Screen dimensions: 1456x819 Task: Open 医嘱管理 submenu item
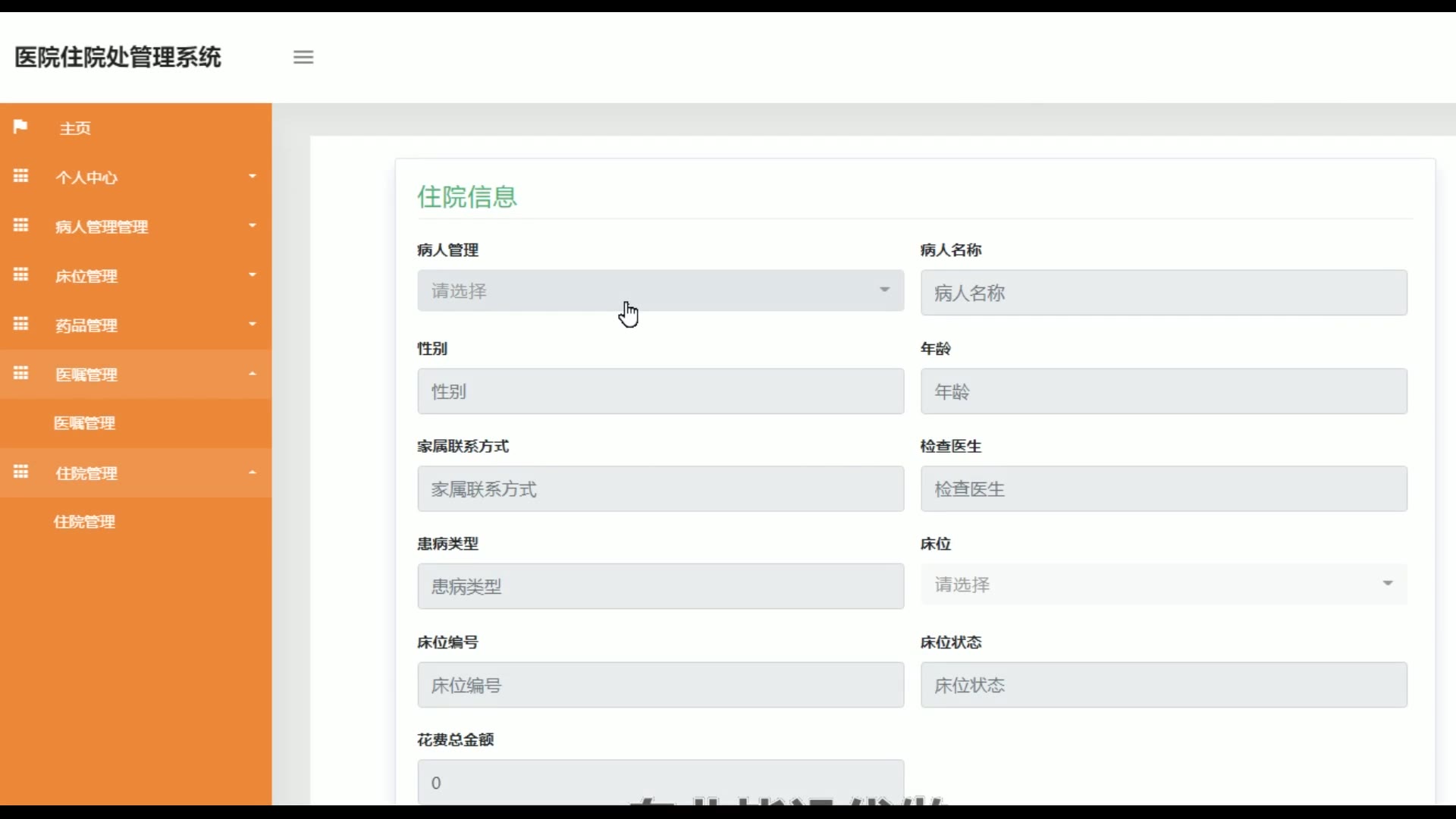[x=84, y=423]
